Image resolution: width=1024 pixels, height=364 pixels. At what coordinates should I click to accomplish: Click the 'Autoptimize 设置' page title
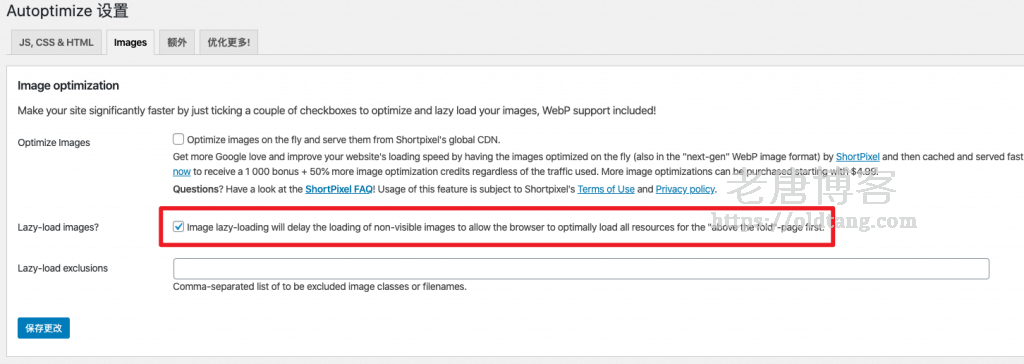(x=67, y=10)
